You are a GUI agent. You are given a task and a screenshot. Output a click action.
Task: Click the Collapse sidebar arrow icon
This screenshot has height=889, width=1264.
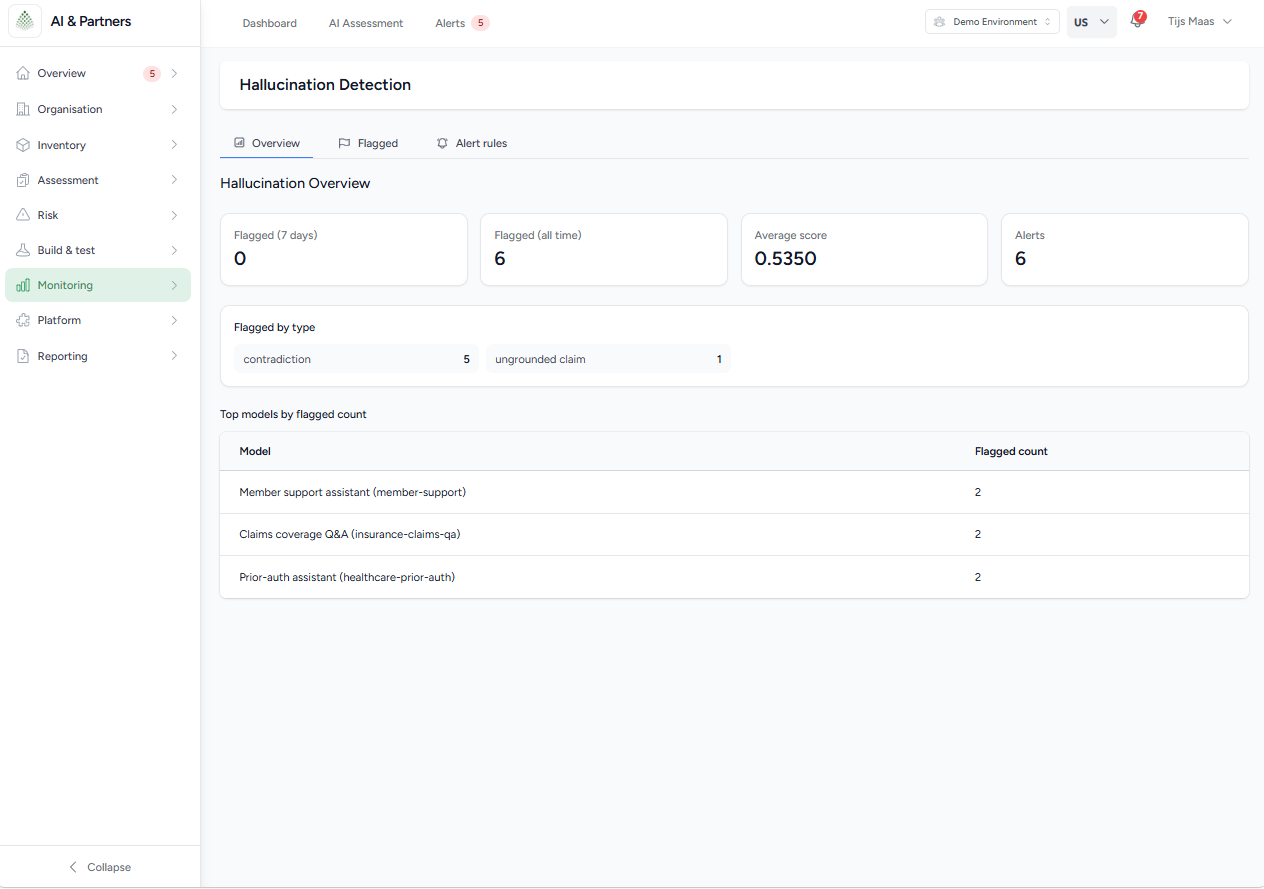(72, 867)
